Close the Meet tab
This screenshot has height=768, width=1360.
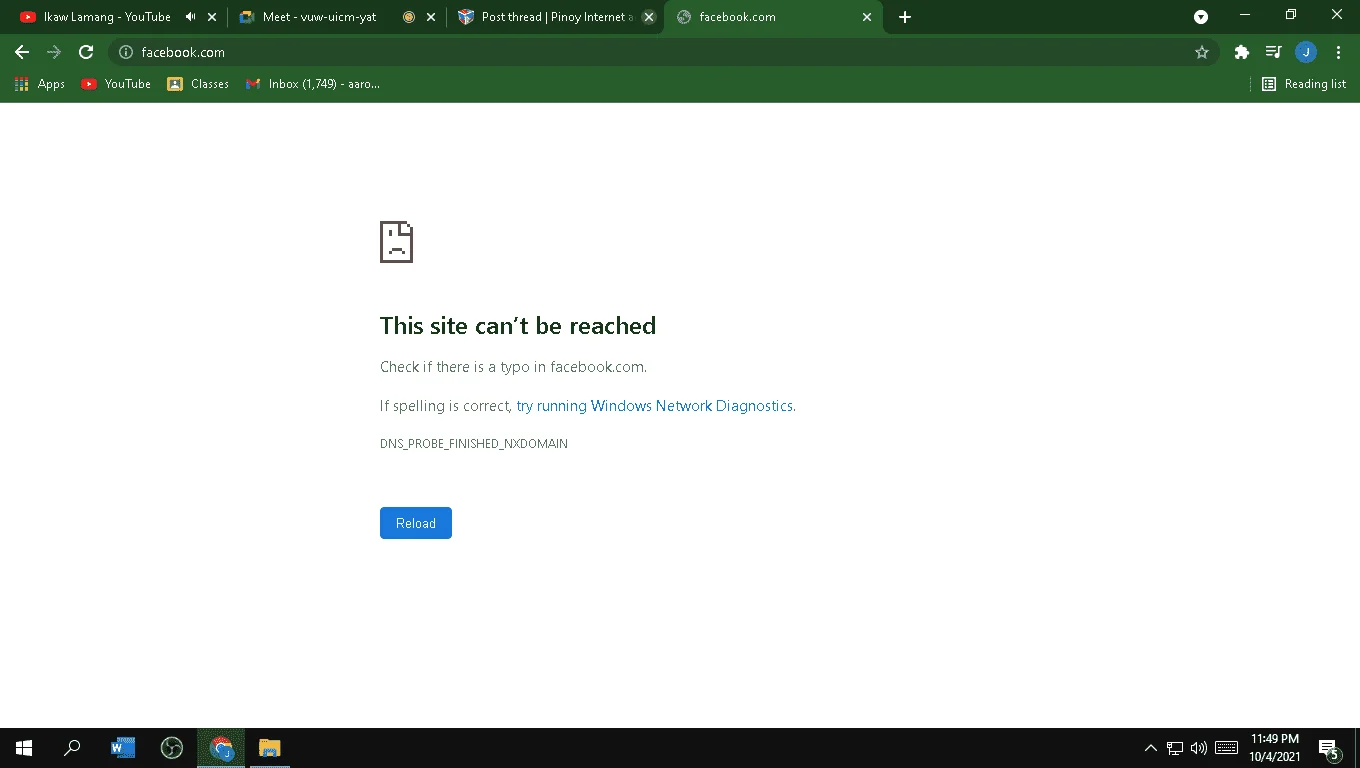pos(431,17)
